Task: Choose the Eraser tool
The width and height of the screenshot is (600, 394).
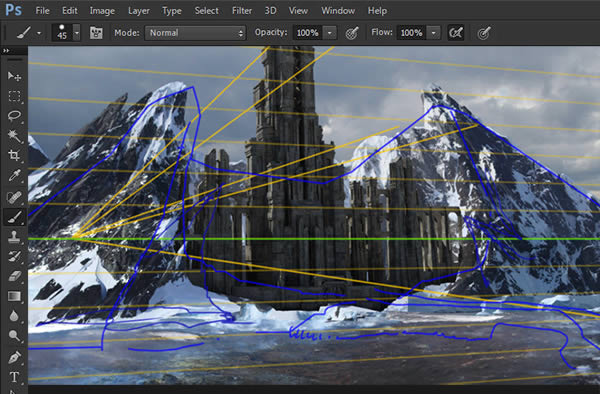Action: [14, 276]
